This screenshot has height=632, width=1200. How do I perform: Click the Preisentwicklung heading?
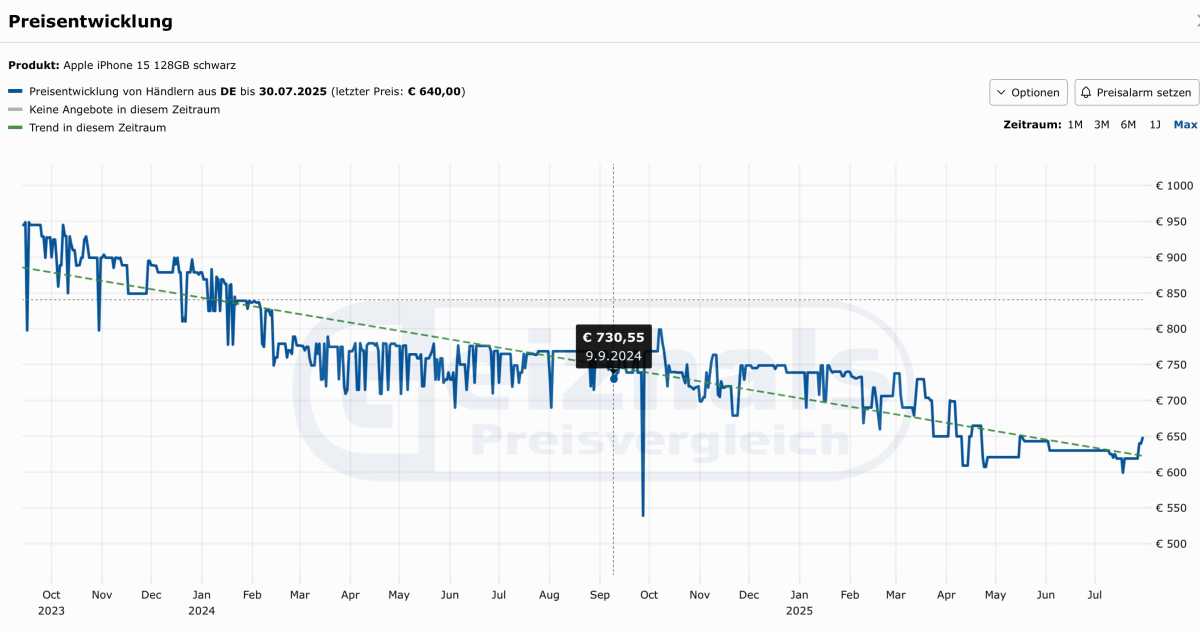(x=90, y=21)
